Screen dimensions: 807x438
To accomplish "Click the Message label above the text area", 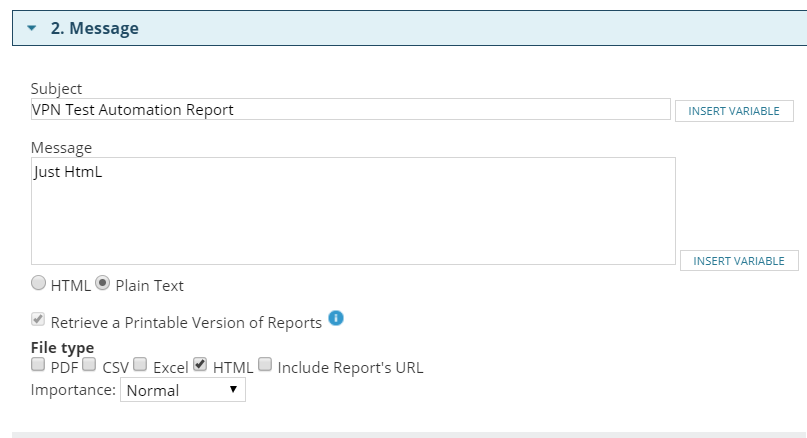I will point(61,148).
